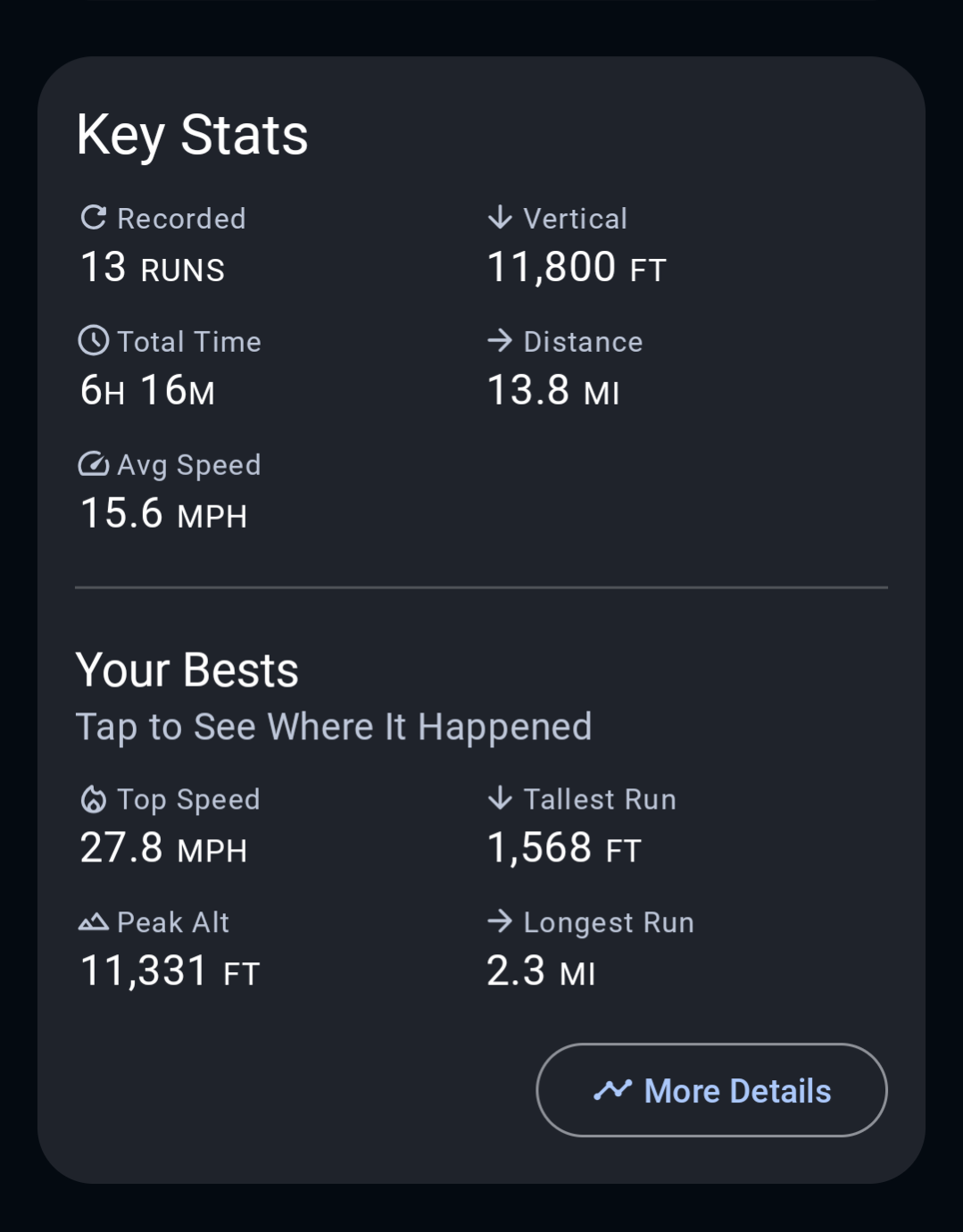Viewport: 963px width, 1232px height.
Task: Click the Longest Run arrow icon
Action: click(500, 921)
